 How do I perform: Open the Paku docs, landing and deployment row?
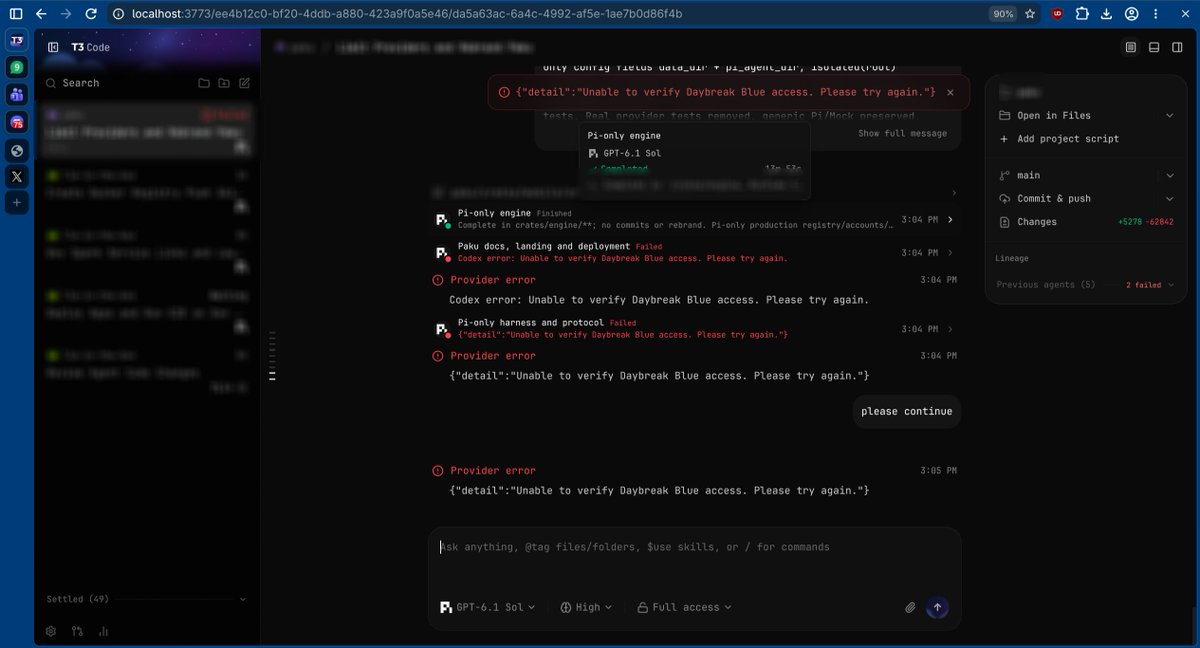coord(695,252)
